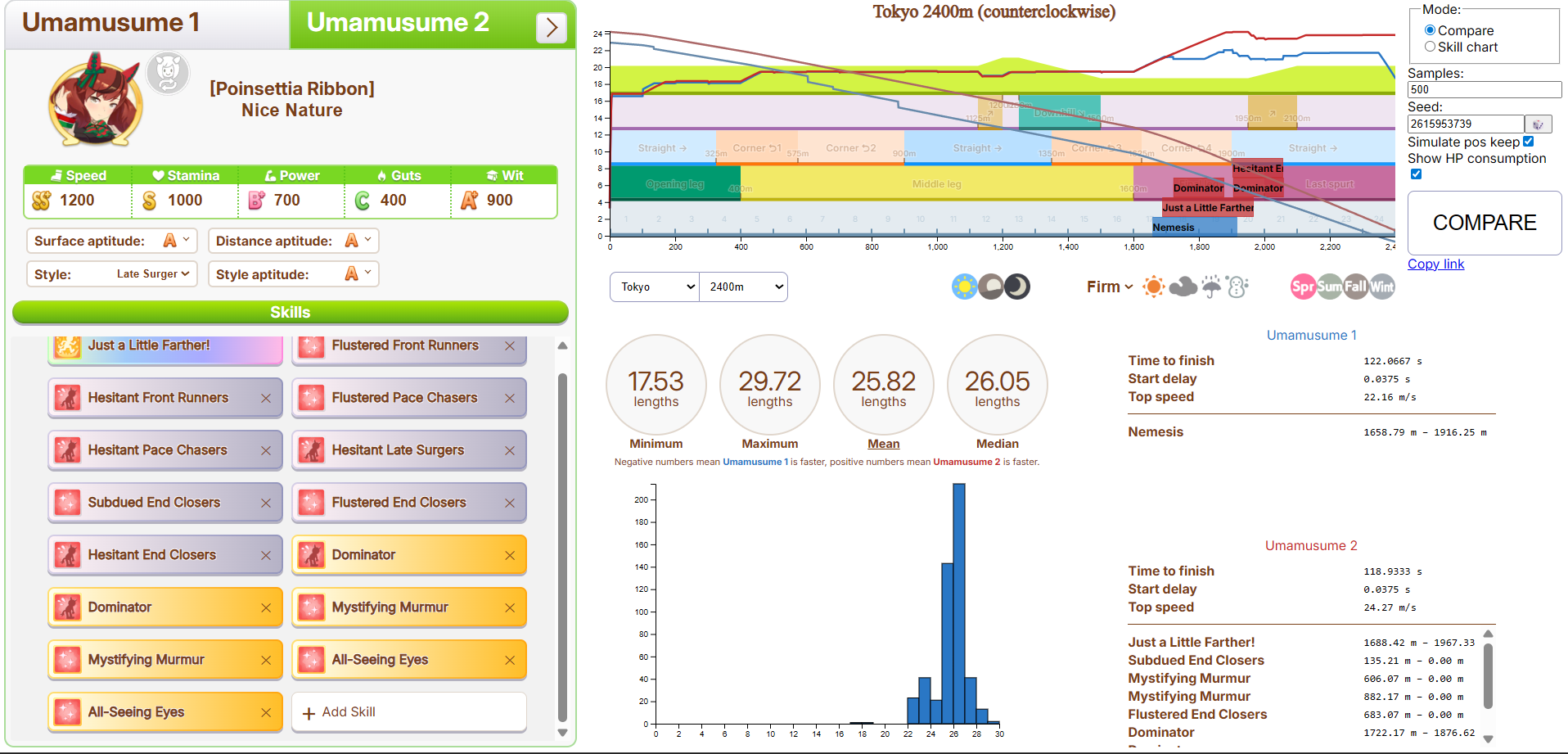Remove Hesitant Pace Chasers skill
This screenshot has width=1568, height=754.
pyautogui.click(x=266, y=451)
